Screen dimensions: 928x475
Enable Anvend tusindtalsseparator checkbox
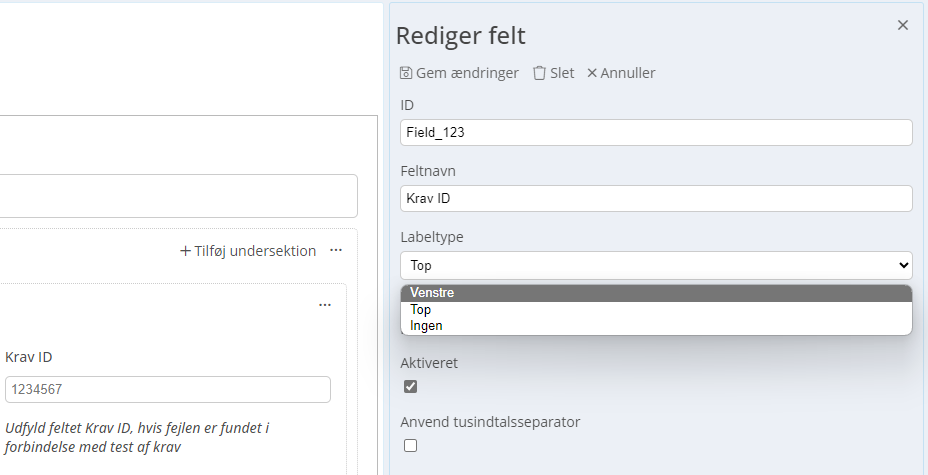coord(410,445)
